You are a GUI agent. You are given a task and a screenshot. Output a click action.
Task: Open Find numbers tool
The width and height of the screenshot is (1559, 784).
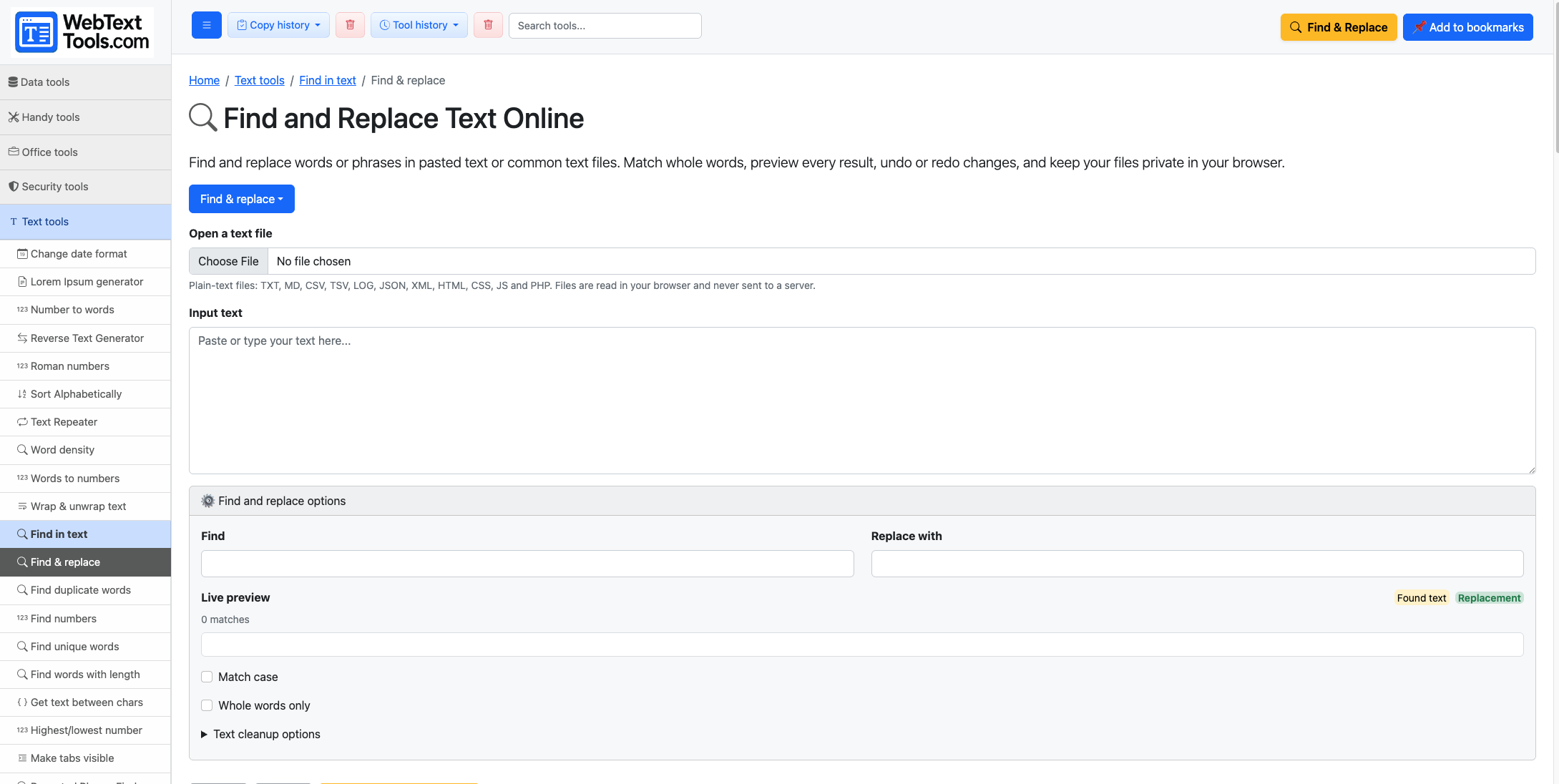coord(86,619)
